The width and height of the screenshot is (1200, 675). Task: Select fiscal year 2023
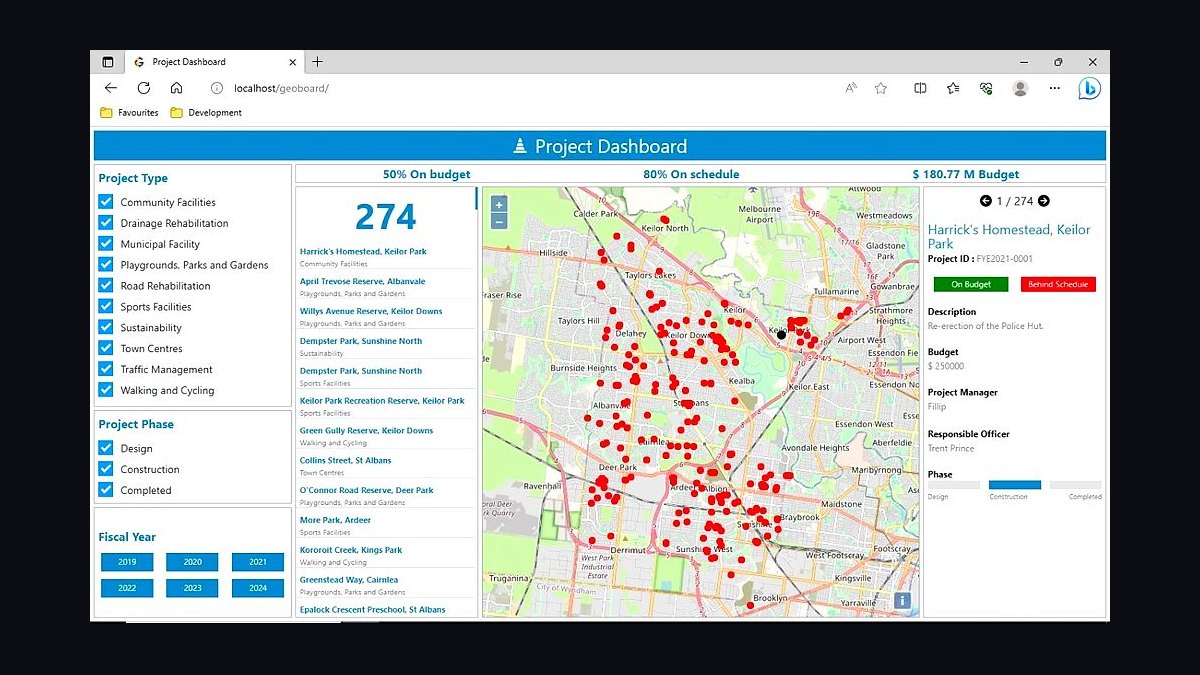pos(192,588)
